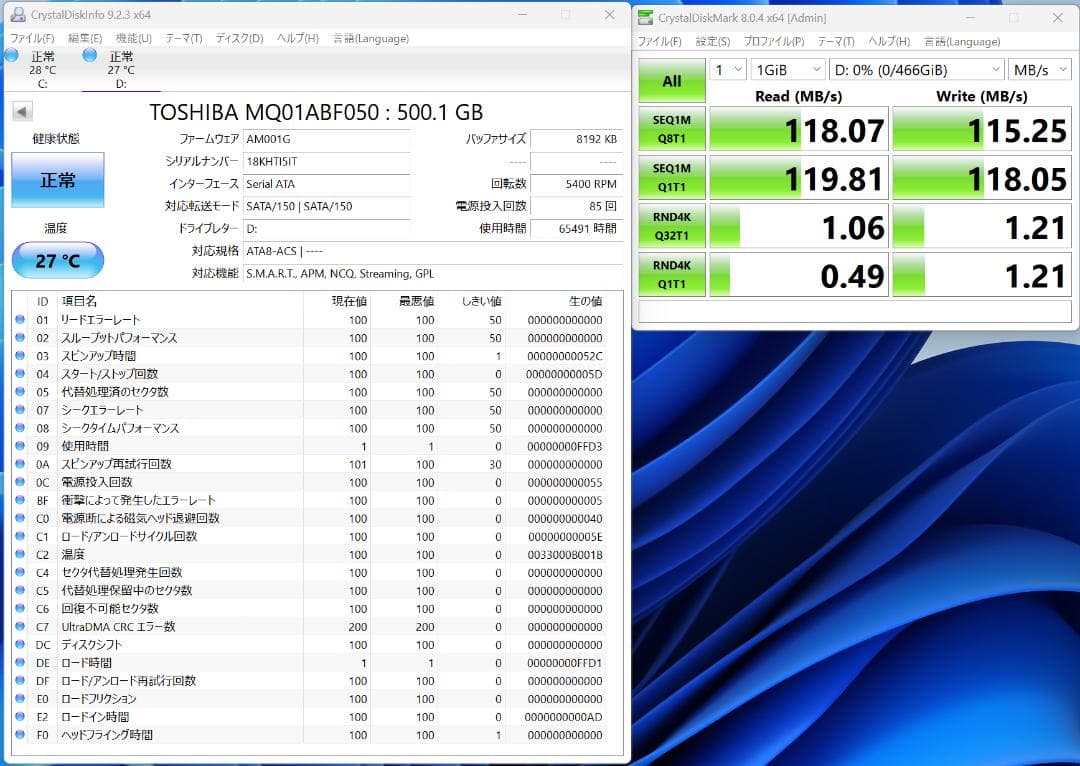Open the File menu in CrystalDiskInfo

32,39
